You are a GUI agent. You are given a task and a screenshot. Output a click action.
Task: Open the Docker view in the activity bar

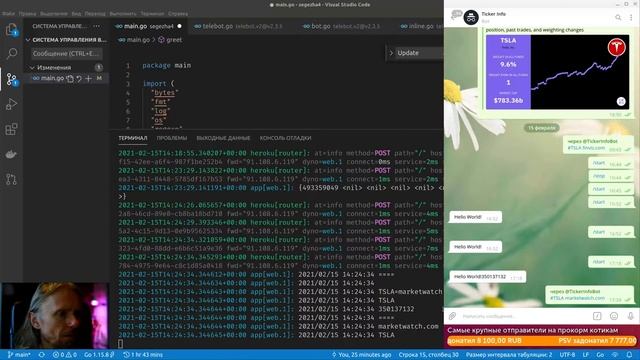coord(11,154)
